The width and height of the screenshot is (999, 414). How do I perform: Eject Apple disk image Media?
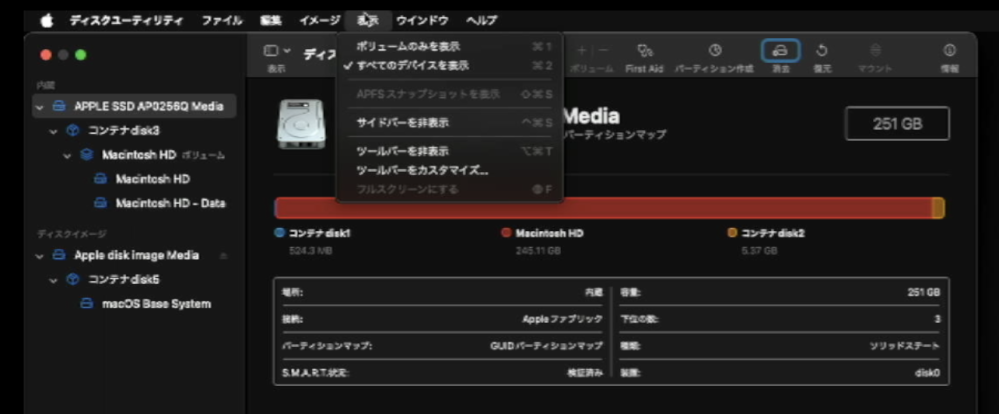tap(223, 255)
